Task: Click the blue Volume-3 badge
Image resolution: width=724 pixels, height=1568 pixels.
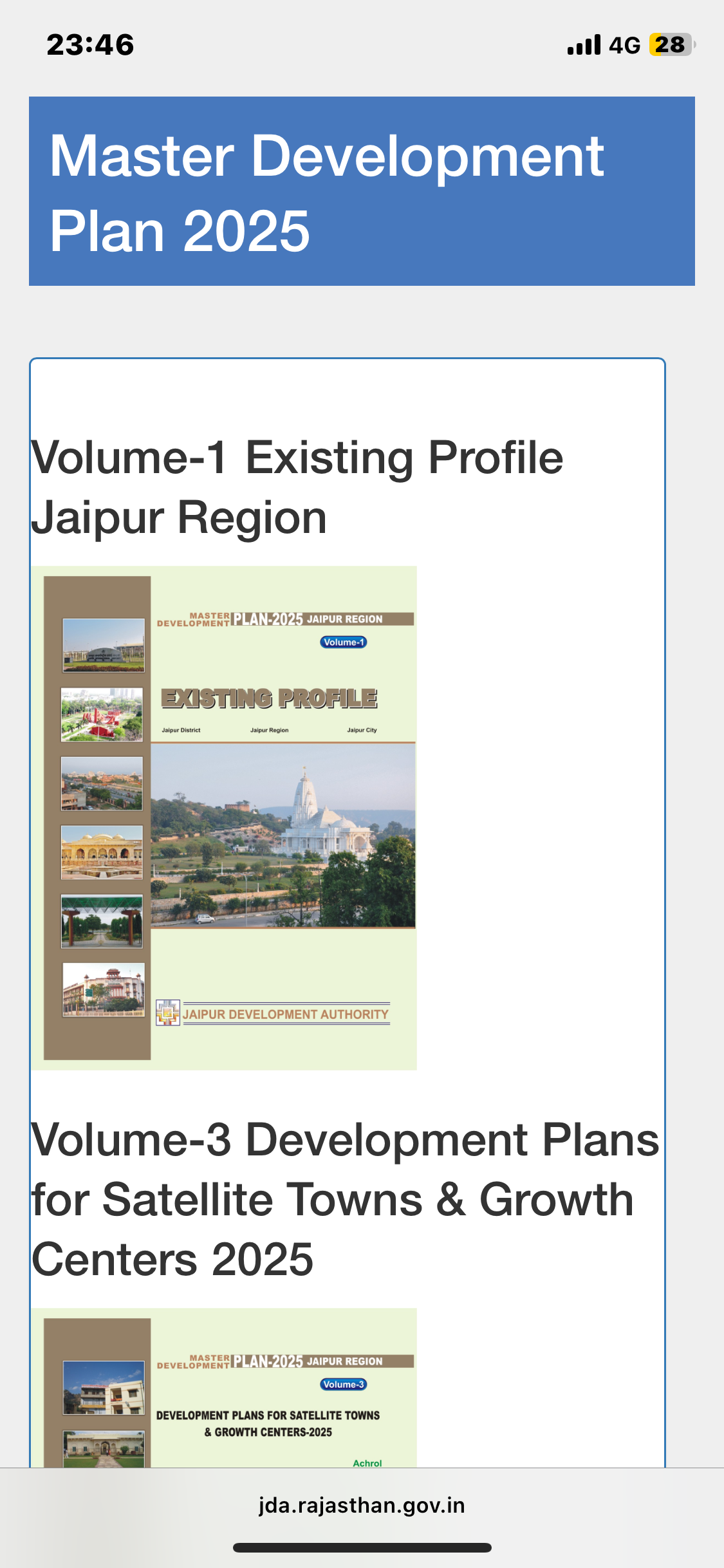Action: tap(344, 1384)
